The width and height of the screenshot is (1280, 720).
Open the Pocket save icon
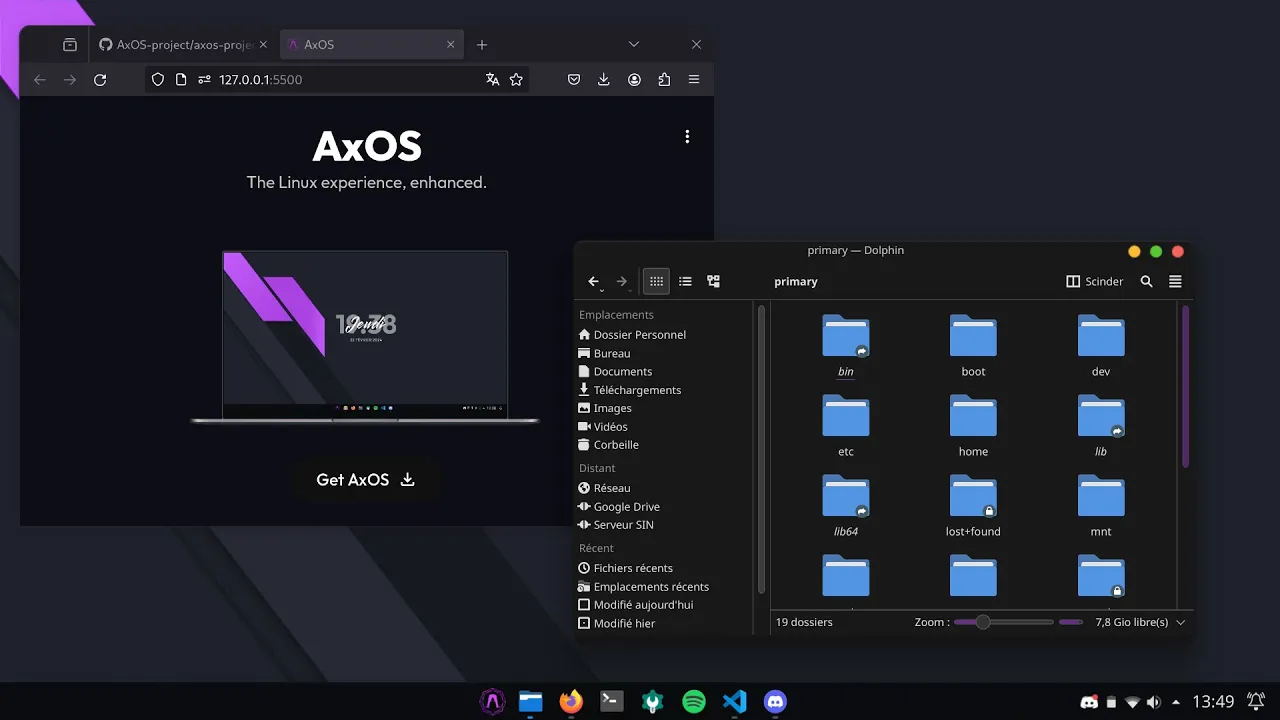tap(574, 80)
